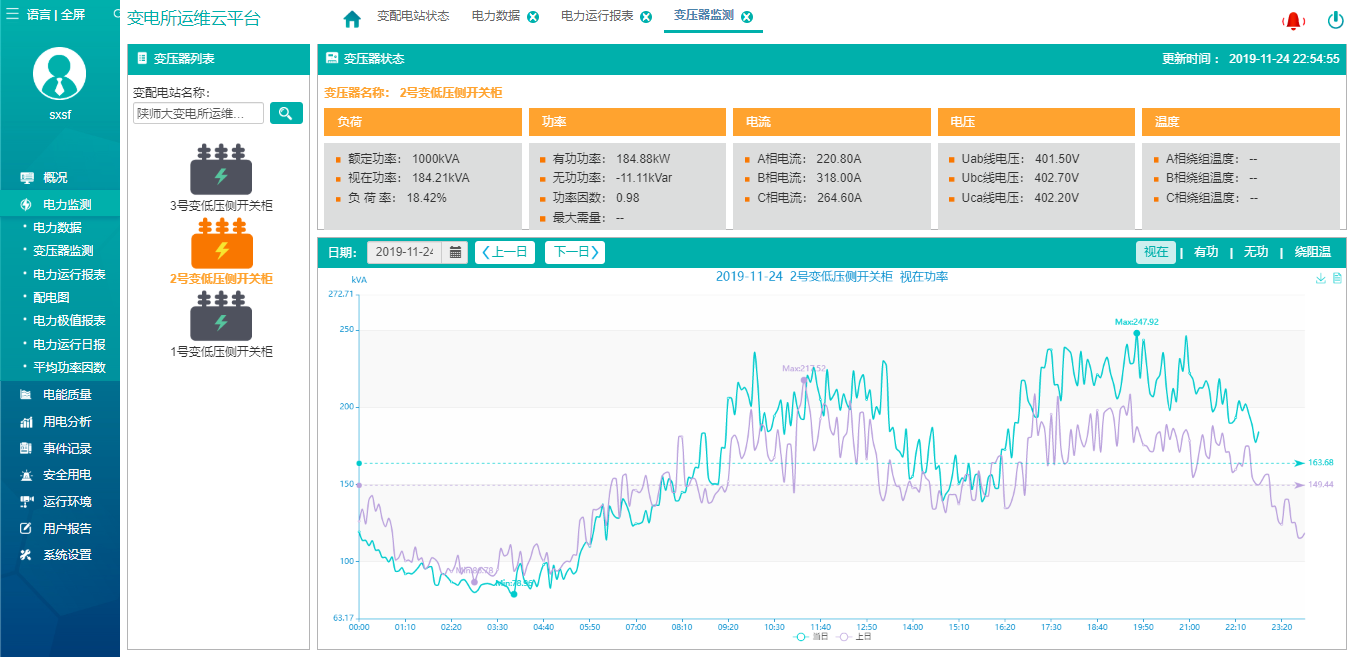This screenshot has width=1360, height=657.
Task: Expand the 电能质量 sidebar menu
Action: tap(67, 395)
